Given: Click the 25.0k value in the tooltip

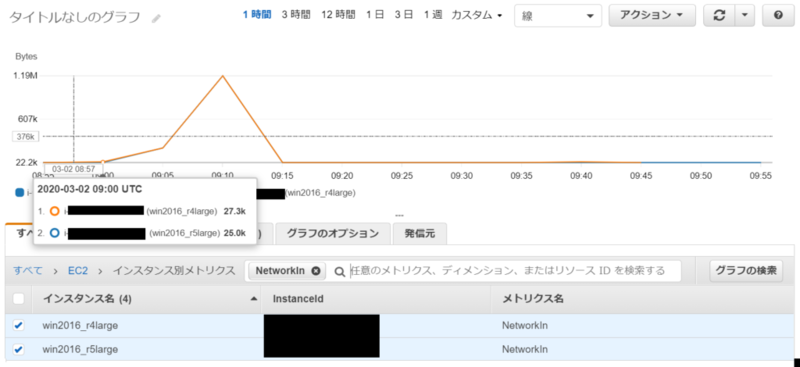Looking at the screenshot, I should point(235,233).
